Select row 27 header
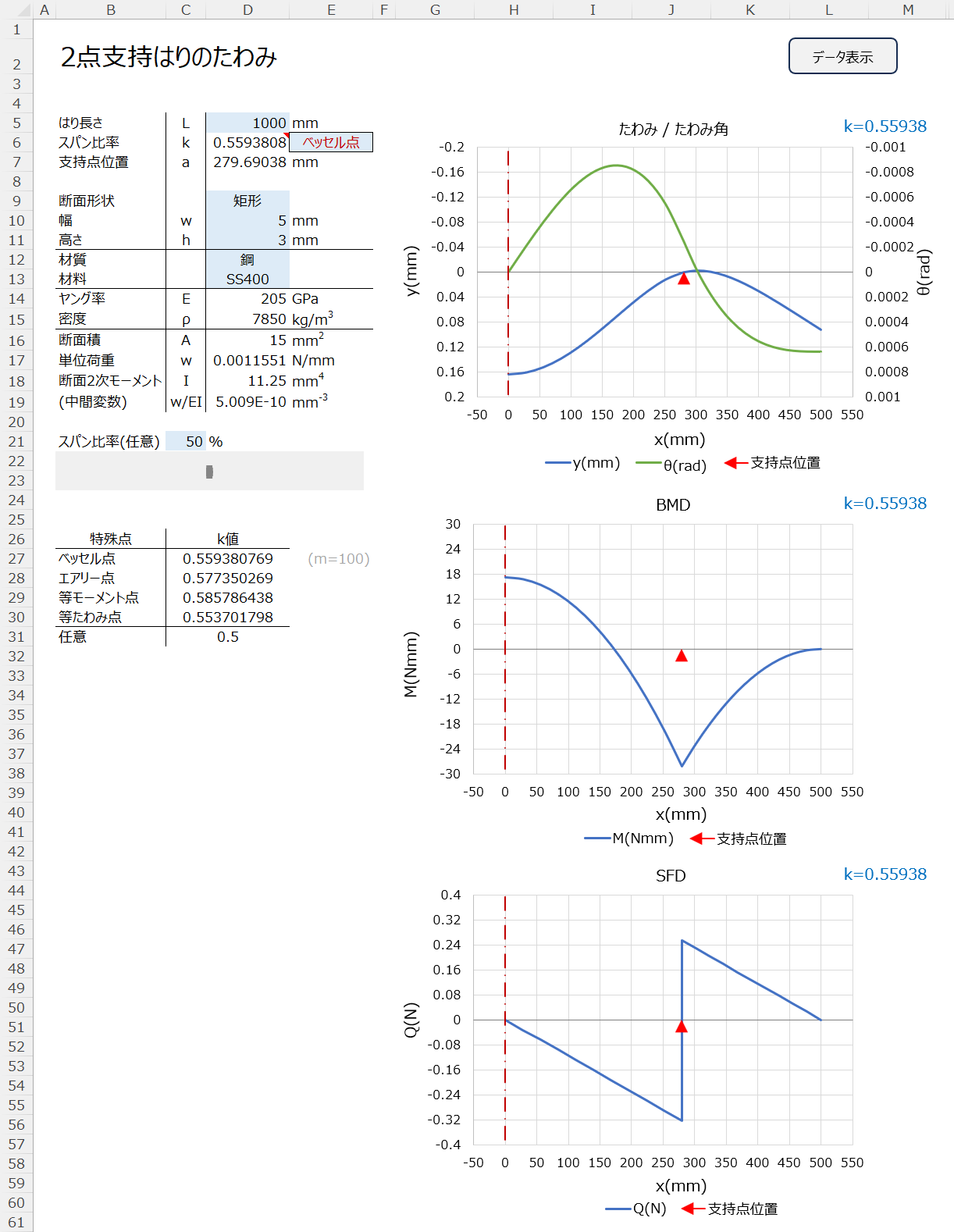954x1232 pixels. (x=16, y=558)
